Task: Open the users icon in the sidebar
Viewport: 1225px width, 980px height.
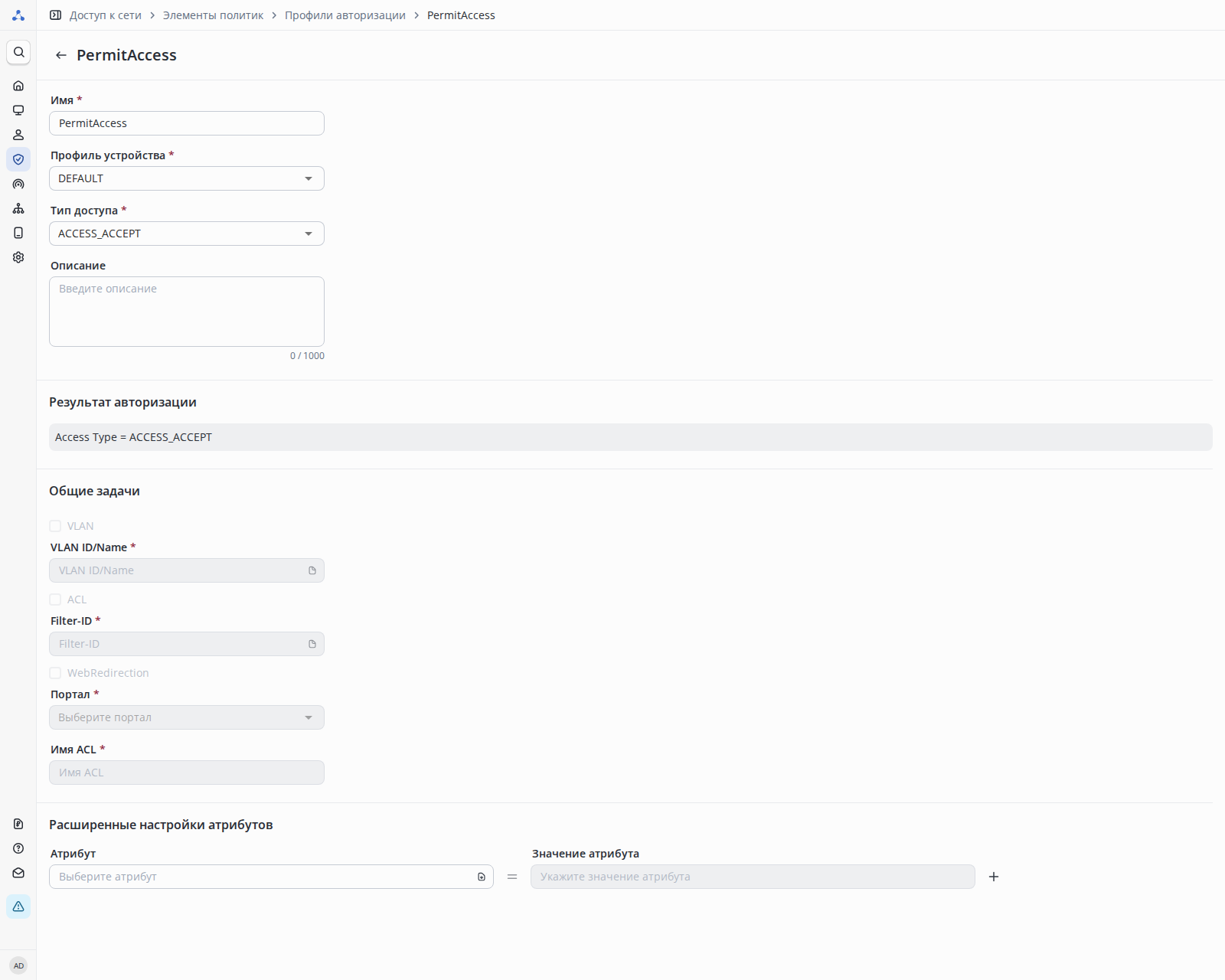Action: 18,135
